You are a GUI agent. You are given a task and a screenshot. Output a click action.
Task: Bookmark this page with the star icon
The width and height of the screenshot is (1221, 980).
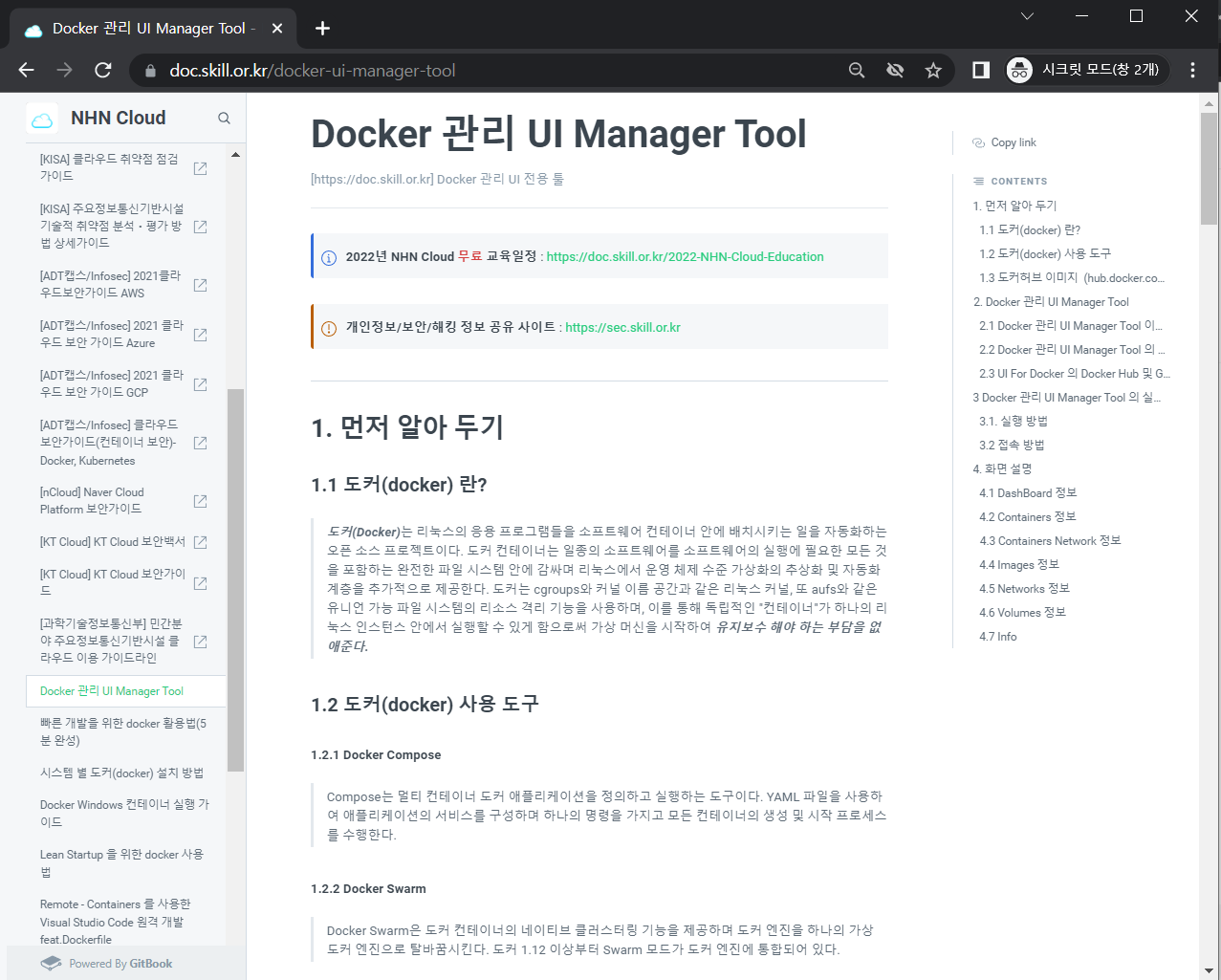coord(933,70)
